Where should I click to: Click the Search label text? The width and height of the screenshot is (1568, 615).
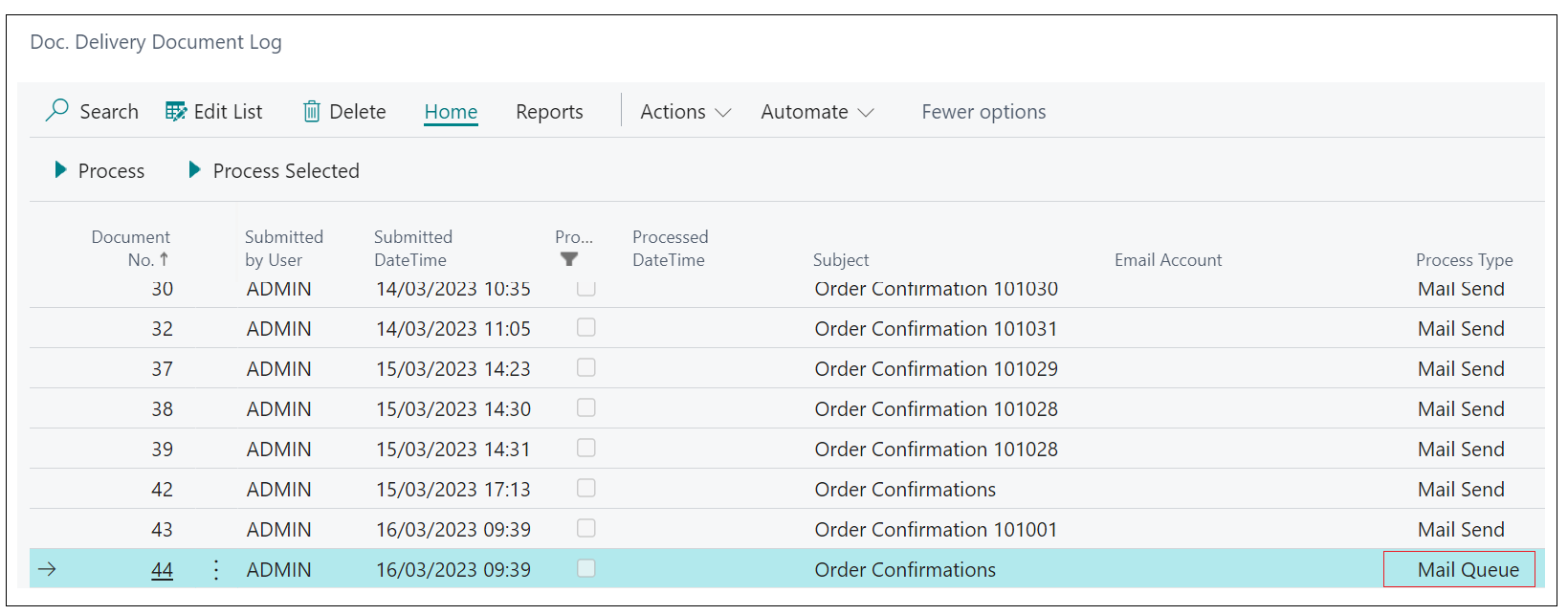tap(109, 112)
